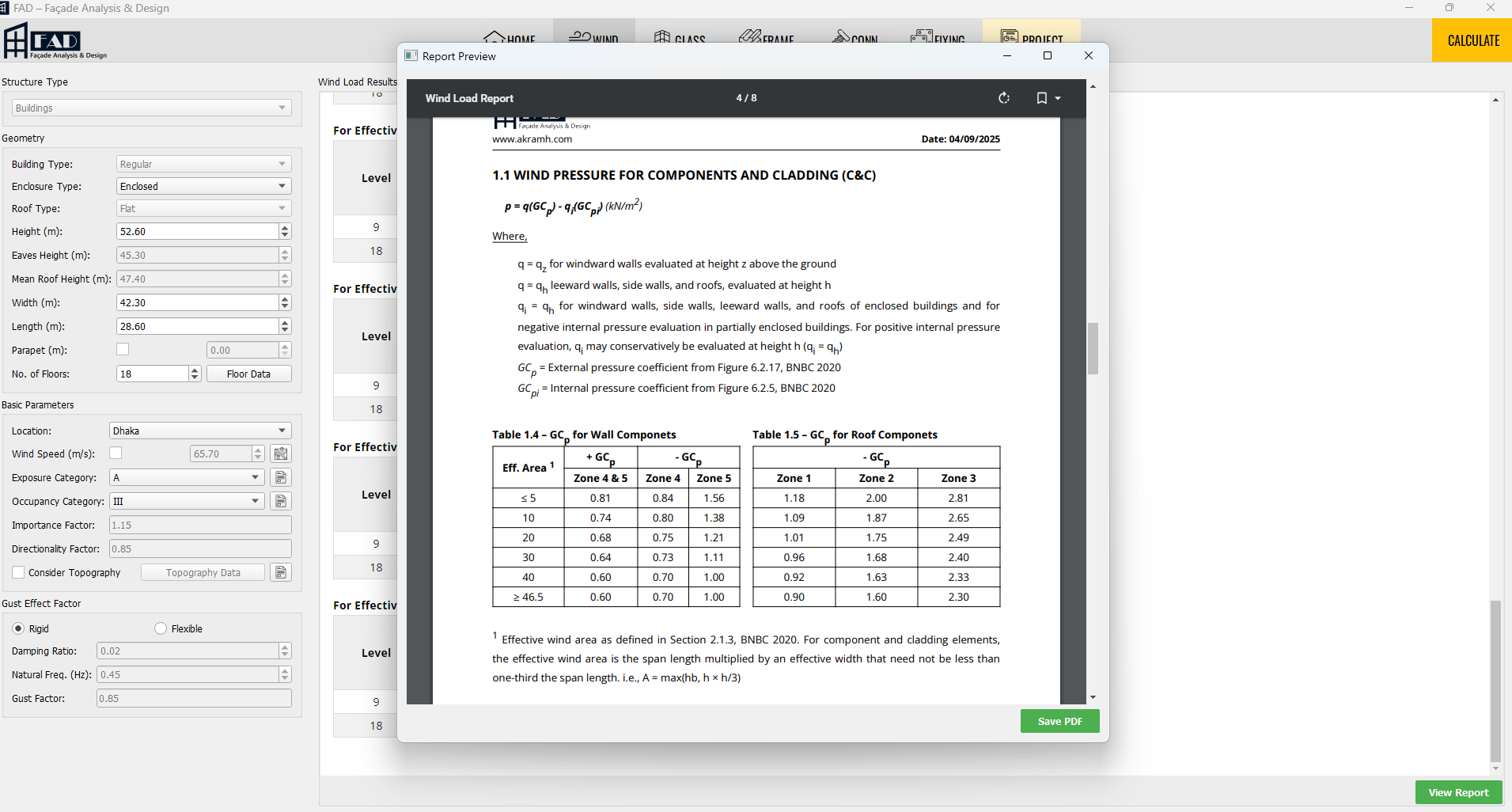1512x812 pixels.
Task: Open the Exposure Category dropdown
Action: click(187, 477)
